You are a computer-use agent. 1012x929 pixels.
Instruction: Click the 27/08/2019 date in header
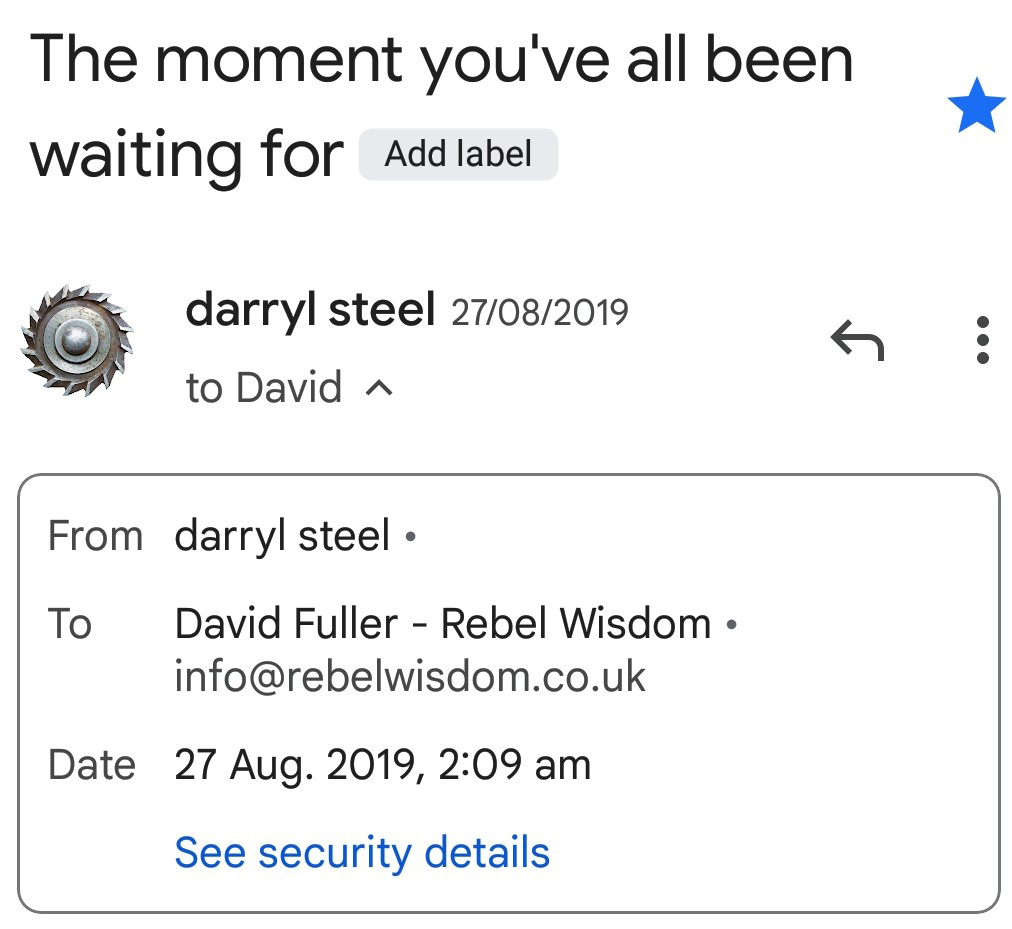point(540,313)
